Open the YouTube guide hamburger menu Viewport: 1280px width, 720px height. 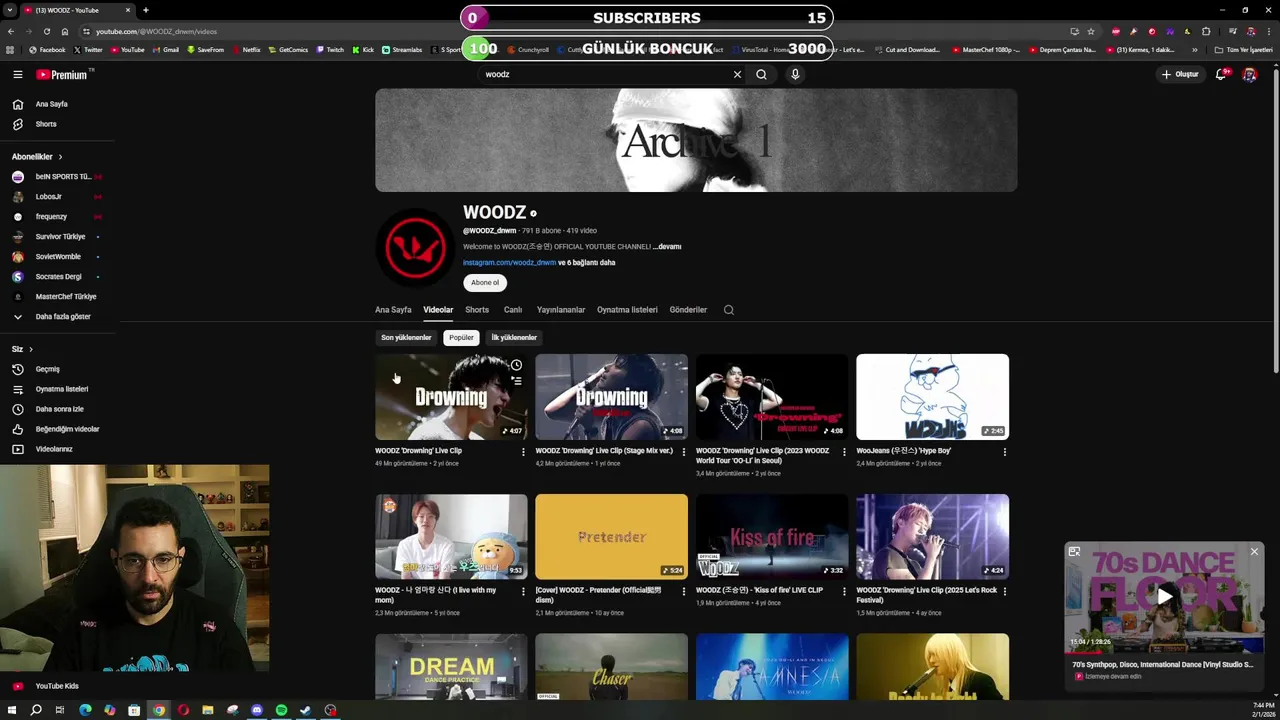17,74
